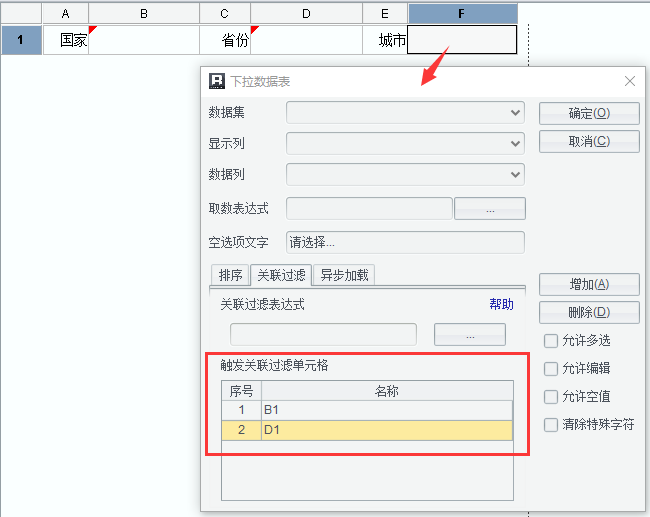Click column header C
Viewport: 650px width, 517px height.
(x=225, y=14)
